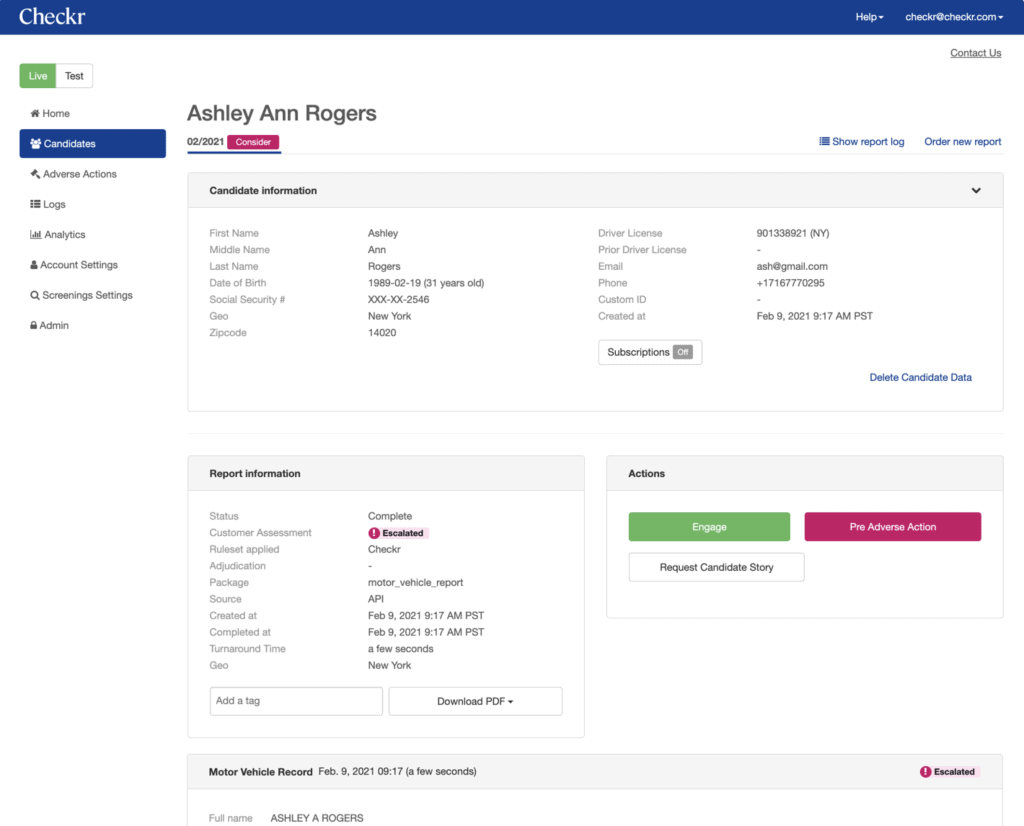1024x826 pixels.
Task: Open the Download PDF dropdown
Action: point(475,702)
